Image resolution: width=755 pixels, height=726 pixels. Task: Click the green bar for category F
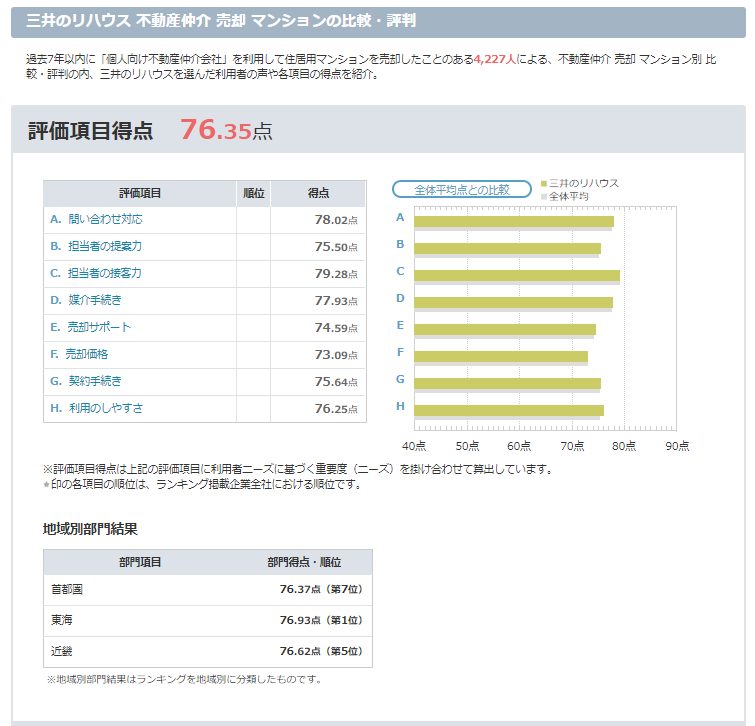click(501, 356)
